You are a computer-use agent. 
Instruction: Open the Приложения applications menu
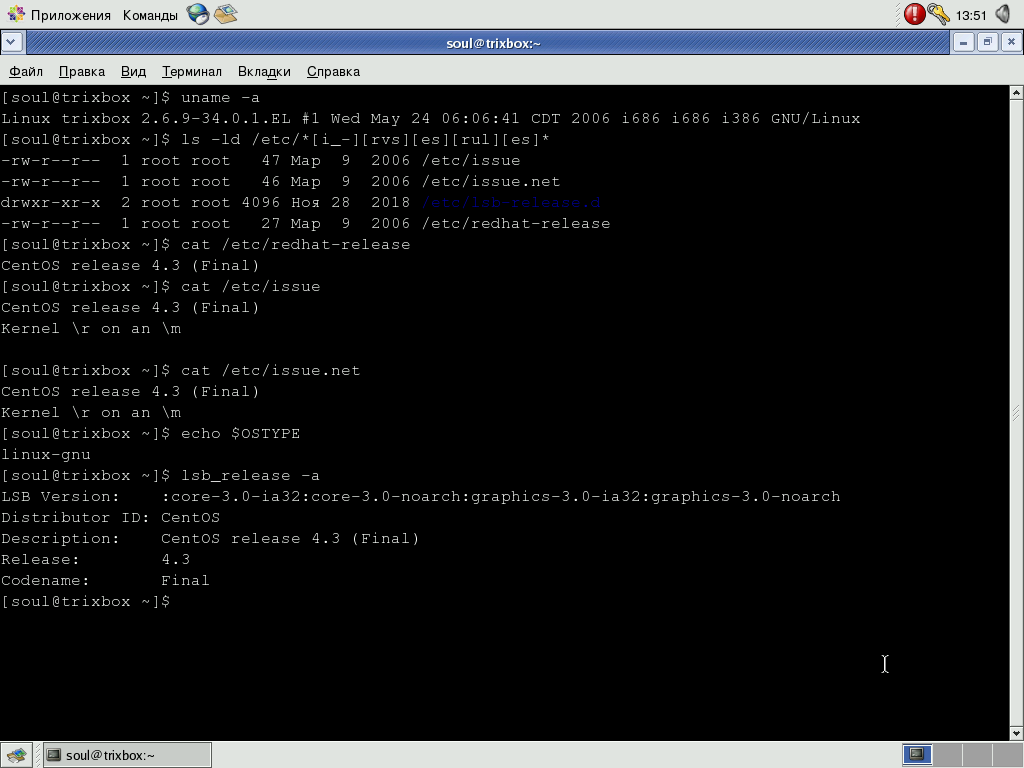[59, 14]
